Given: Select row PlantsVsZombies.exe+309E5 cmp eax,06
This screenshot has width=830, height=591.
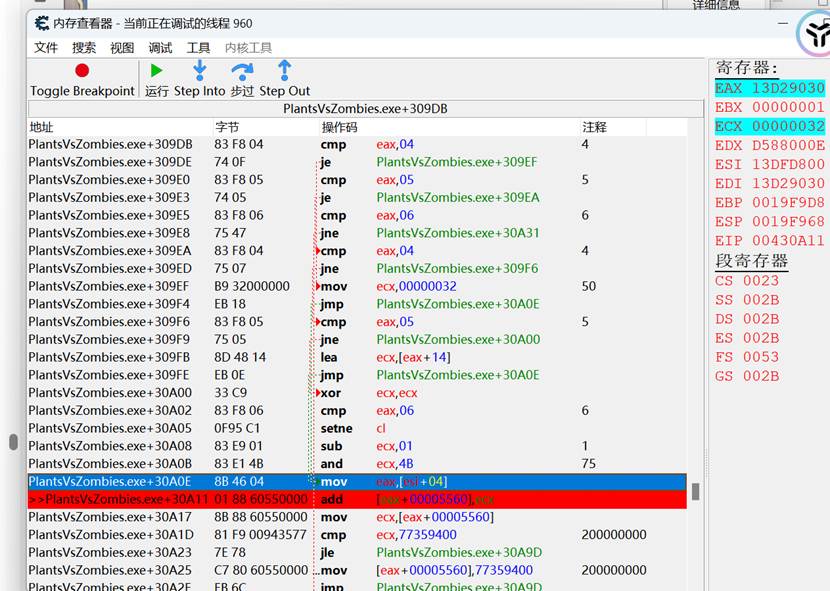Looking at the screenshot, I should click(x=357, y=215).
